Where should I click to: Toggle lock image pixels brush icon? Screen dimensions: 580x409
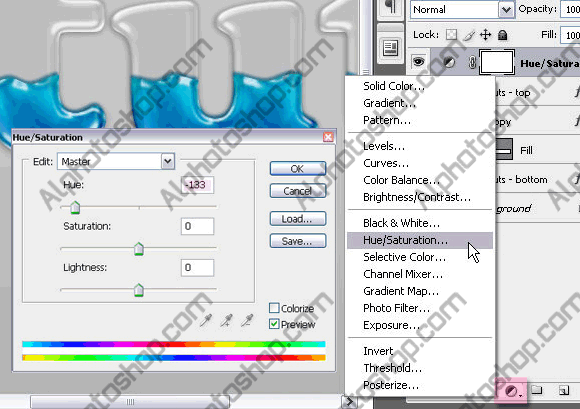pyautogui.click(x=469, y=35)
